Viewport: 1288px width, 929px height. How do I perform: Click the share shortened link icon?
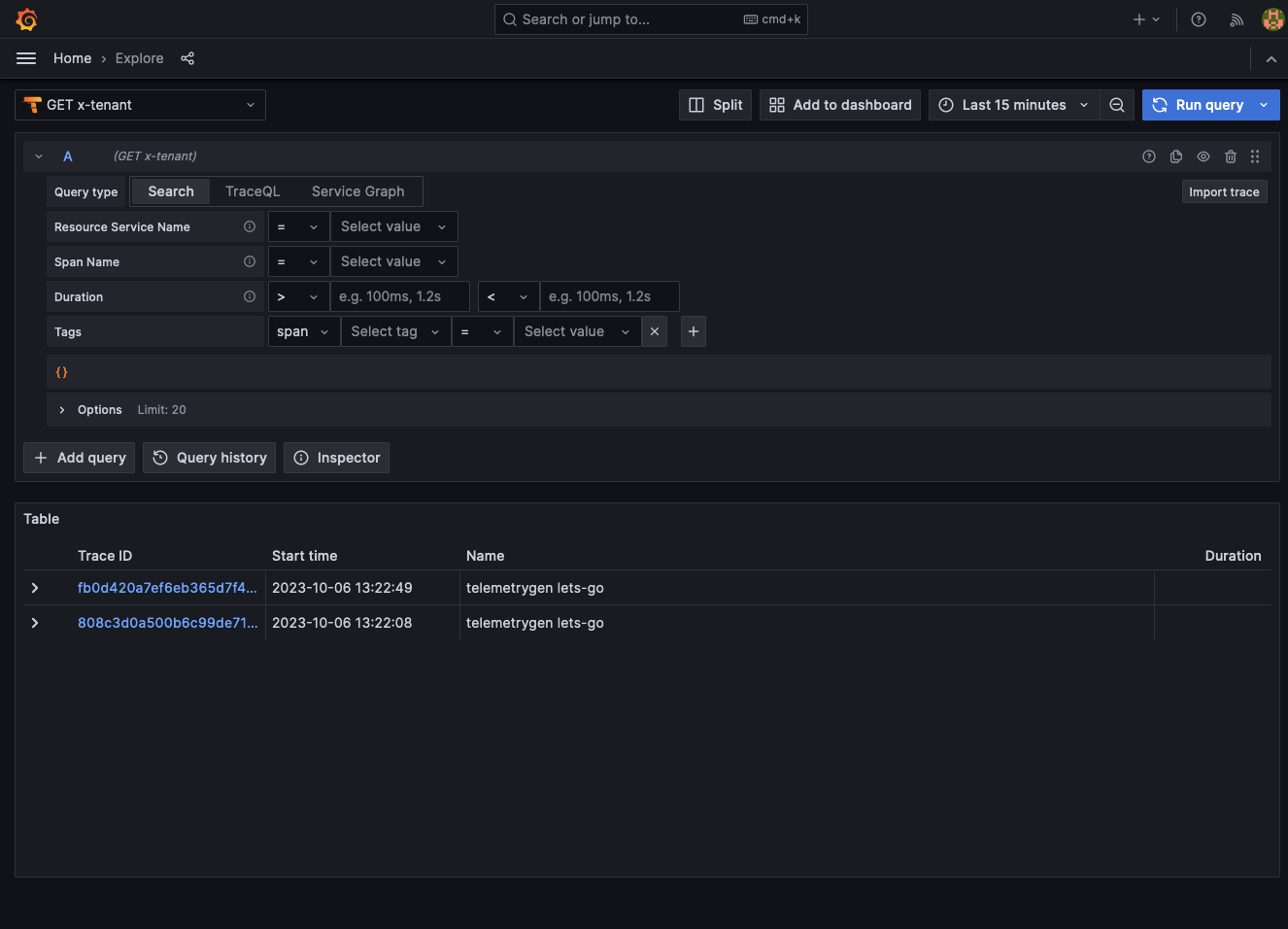tap(186, 58)
